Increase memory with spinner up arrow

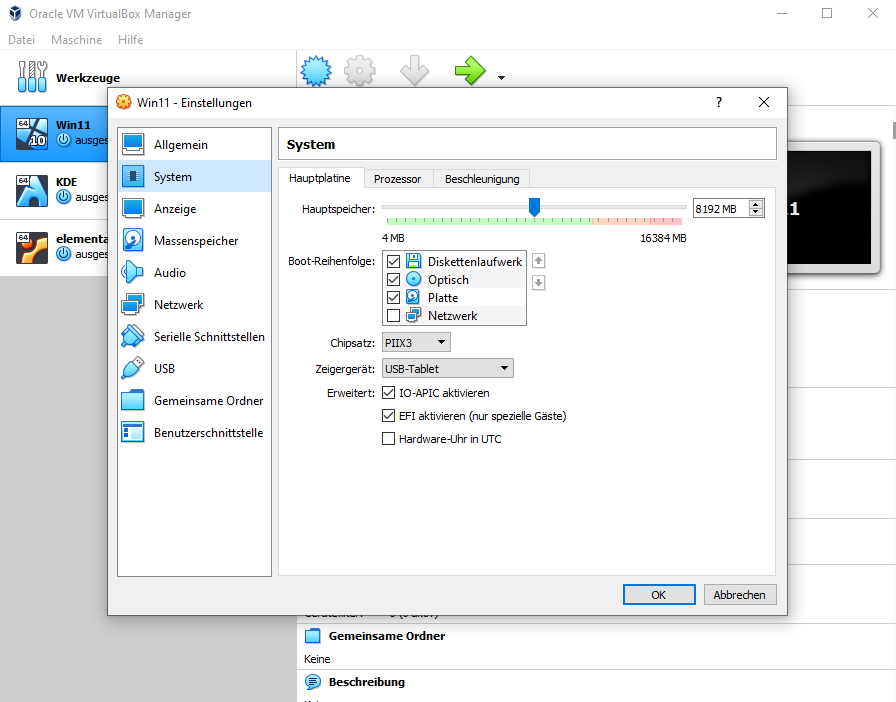(x=756, y=205)
